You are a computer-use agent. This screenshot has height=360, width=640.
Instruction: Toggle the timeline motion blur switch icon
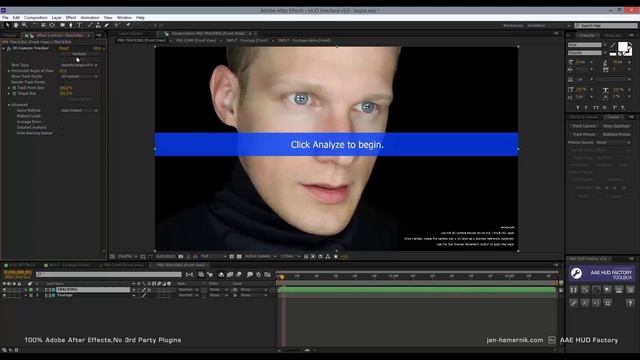pyautogui.click(x=239, y=275)
